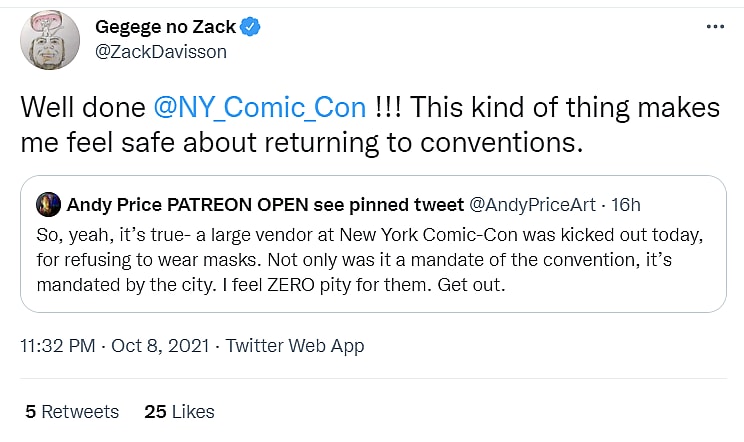Screen dimensions: 744x442
Task: View the 5 Retweets list
Action: 72,411
